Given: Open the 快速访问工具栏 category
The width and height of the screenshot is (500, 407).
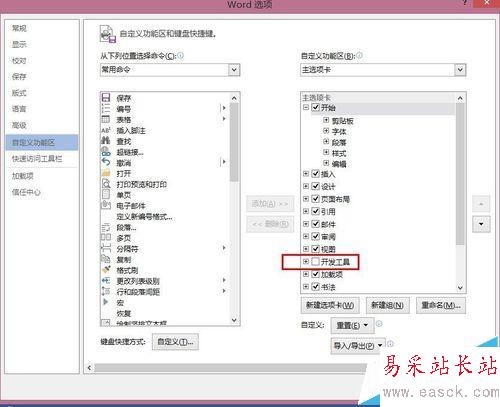Looking at the screenshot, I should tap(37, 159).
